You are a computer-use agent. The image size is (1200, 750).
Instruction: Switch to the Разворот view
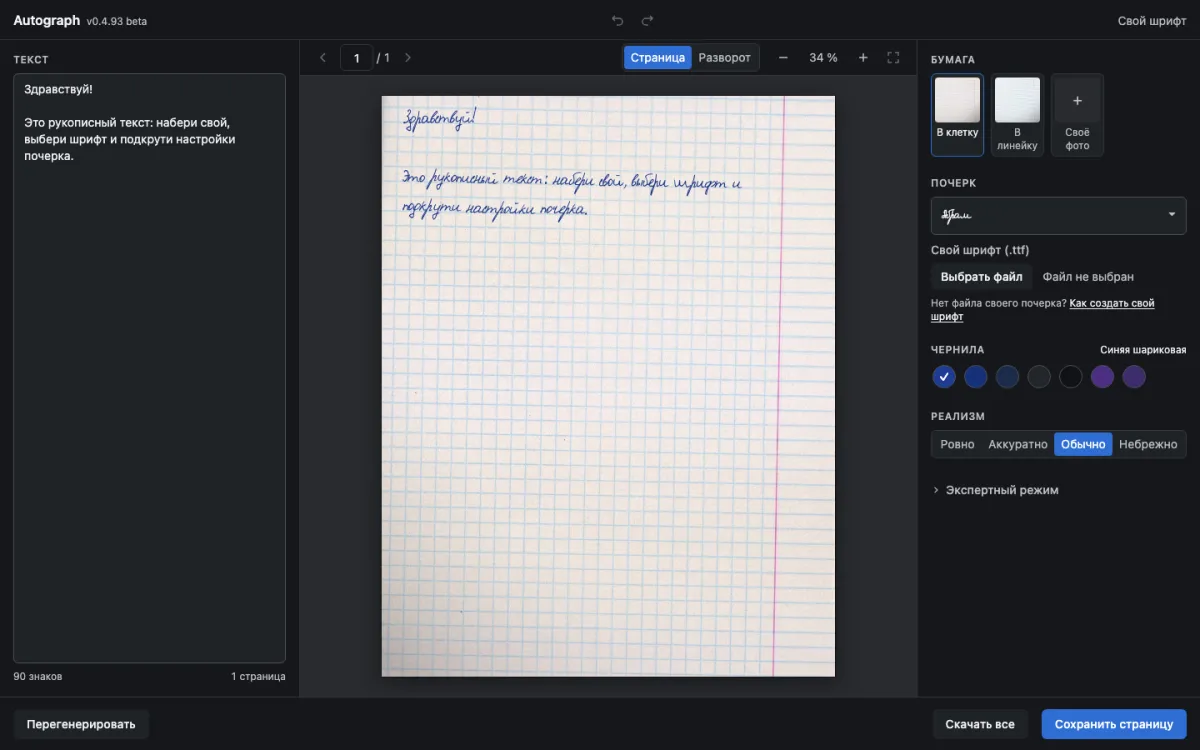724,58
